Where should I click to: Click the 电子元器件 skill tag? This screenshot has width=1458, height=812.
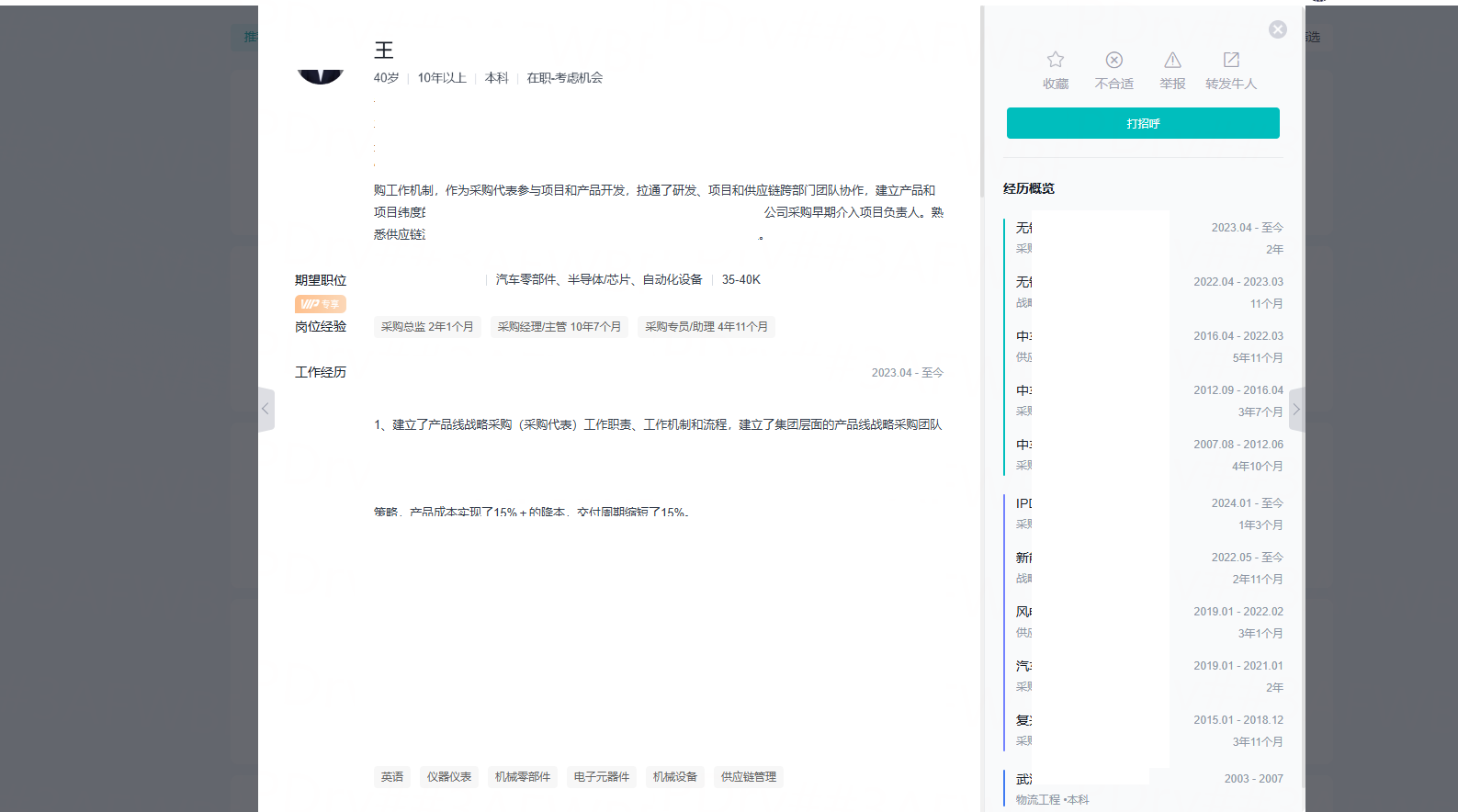click(x=602, y=777)
